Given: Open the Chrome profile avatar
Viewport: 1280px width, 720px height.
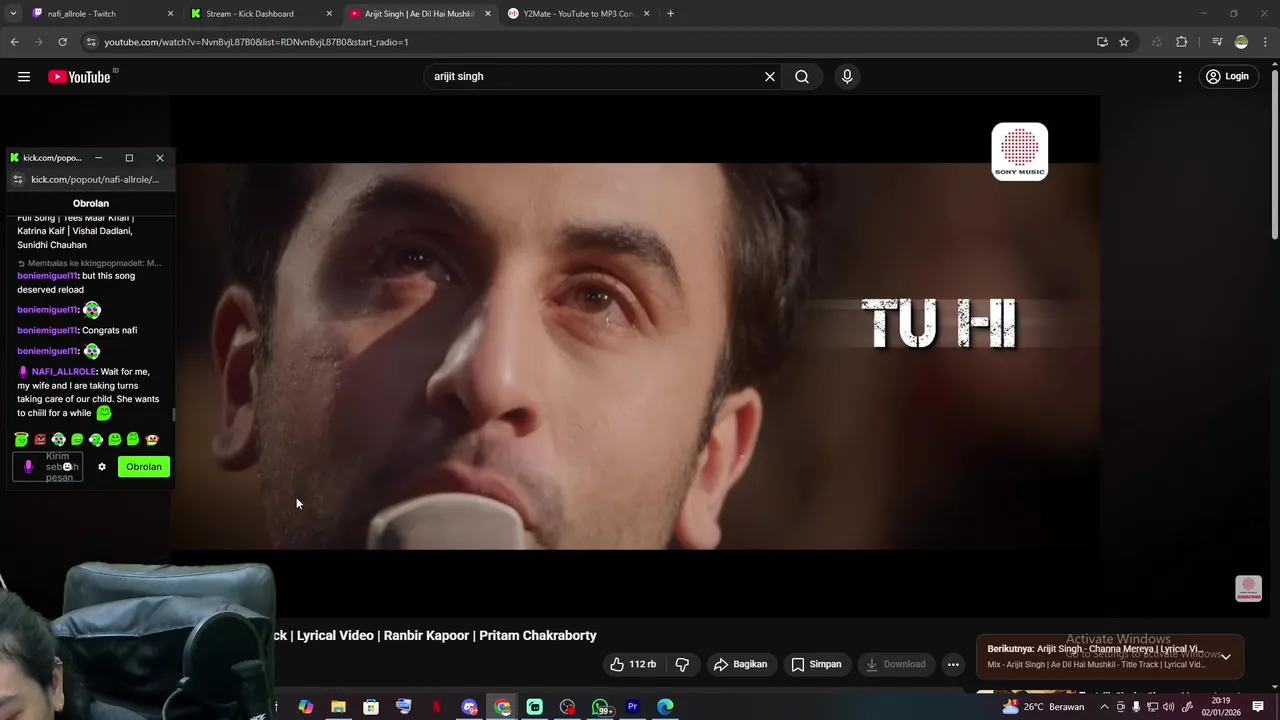Looking at the screenshot, I should click(x=1241, y=42).
